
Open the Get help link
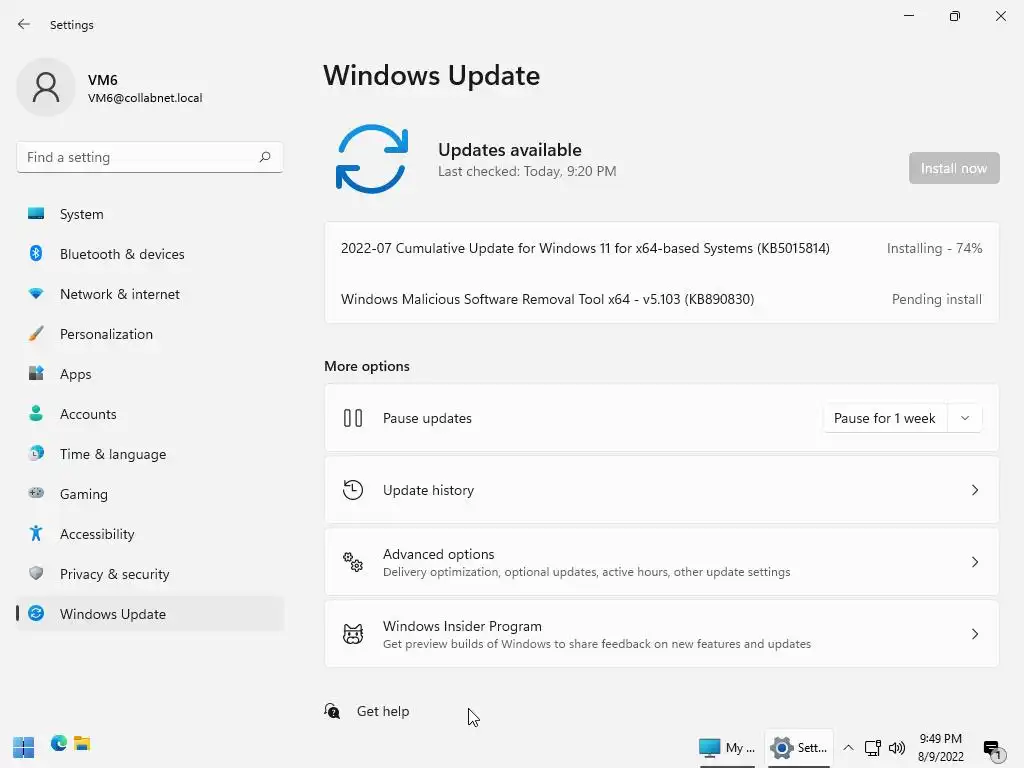click(x=383, y=711)
